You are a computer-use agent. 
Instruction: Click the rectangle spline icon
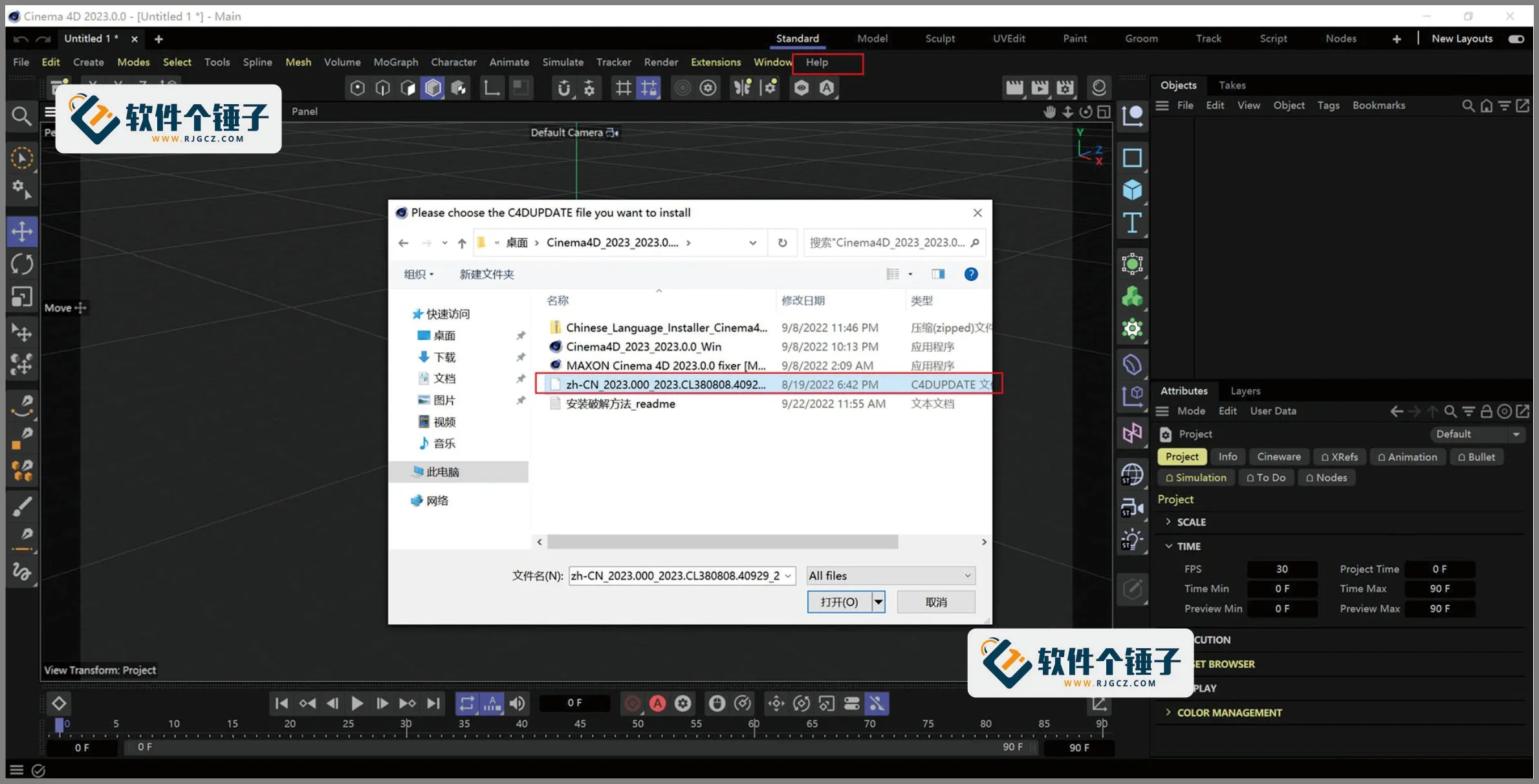(x=1131, y=157)
